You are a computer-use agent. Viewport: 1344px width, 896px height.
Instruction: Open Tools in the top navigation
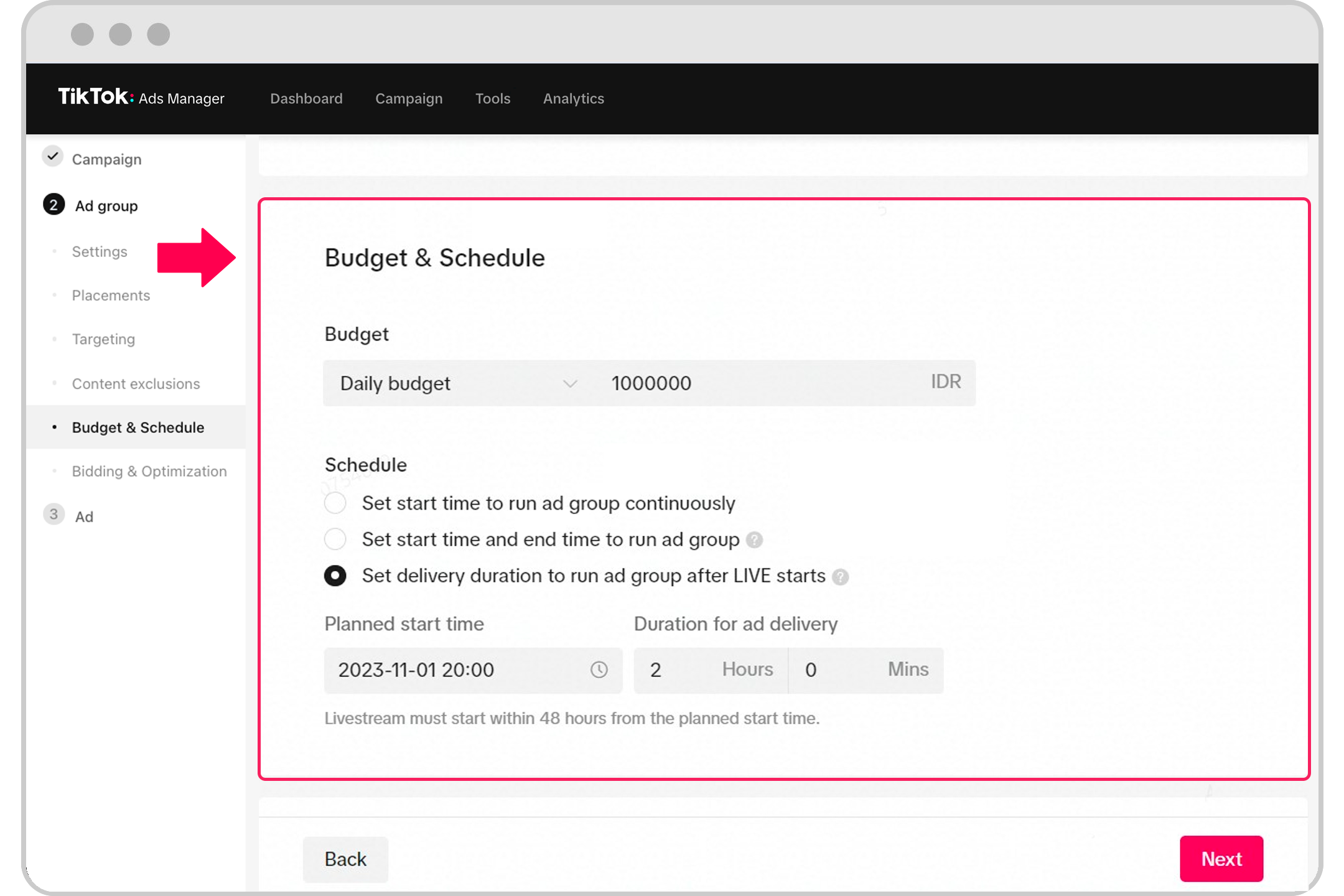tap(492, 98)
